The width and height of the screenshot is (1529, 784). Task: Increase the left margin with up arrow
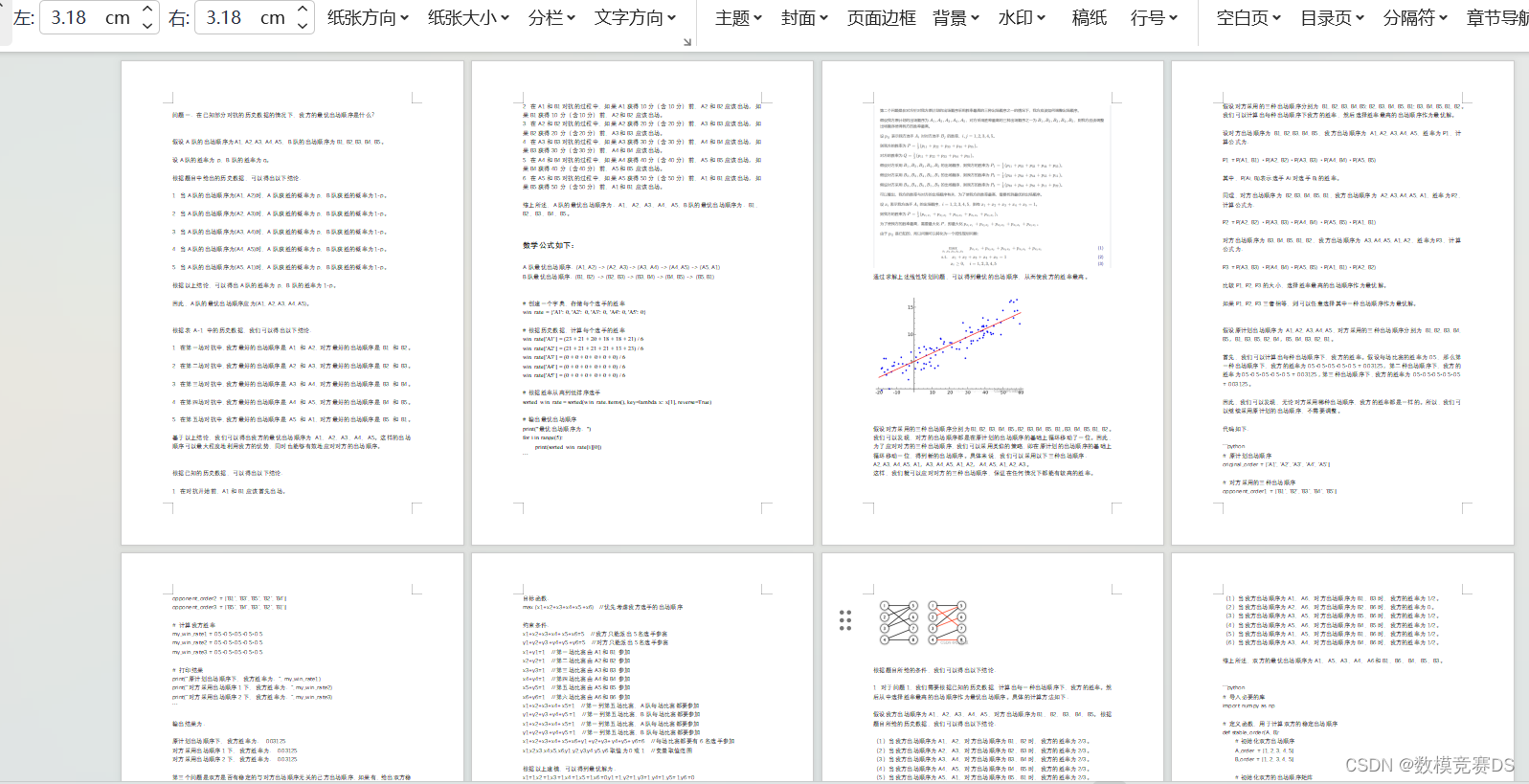[x=147, y=10]
